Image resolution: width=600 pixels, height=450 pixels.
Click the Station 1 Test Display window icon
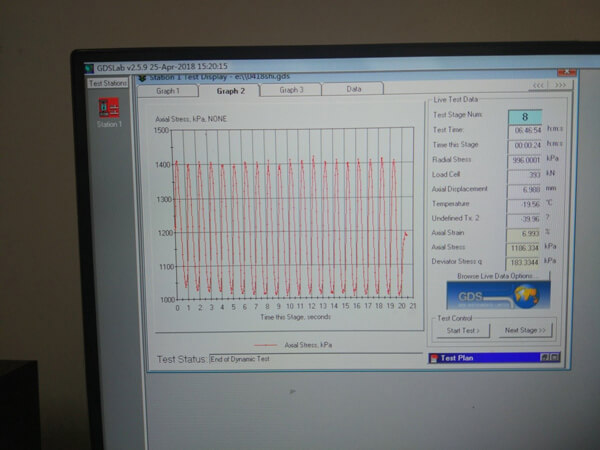[141, 76]
